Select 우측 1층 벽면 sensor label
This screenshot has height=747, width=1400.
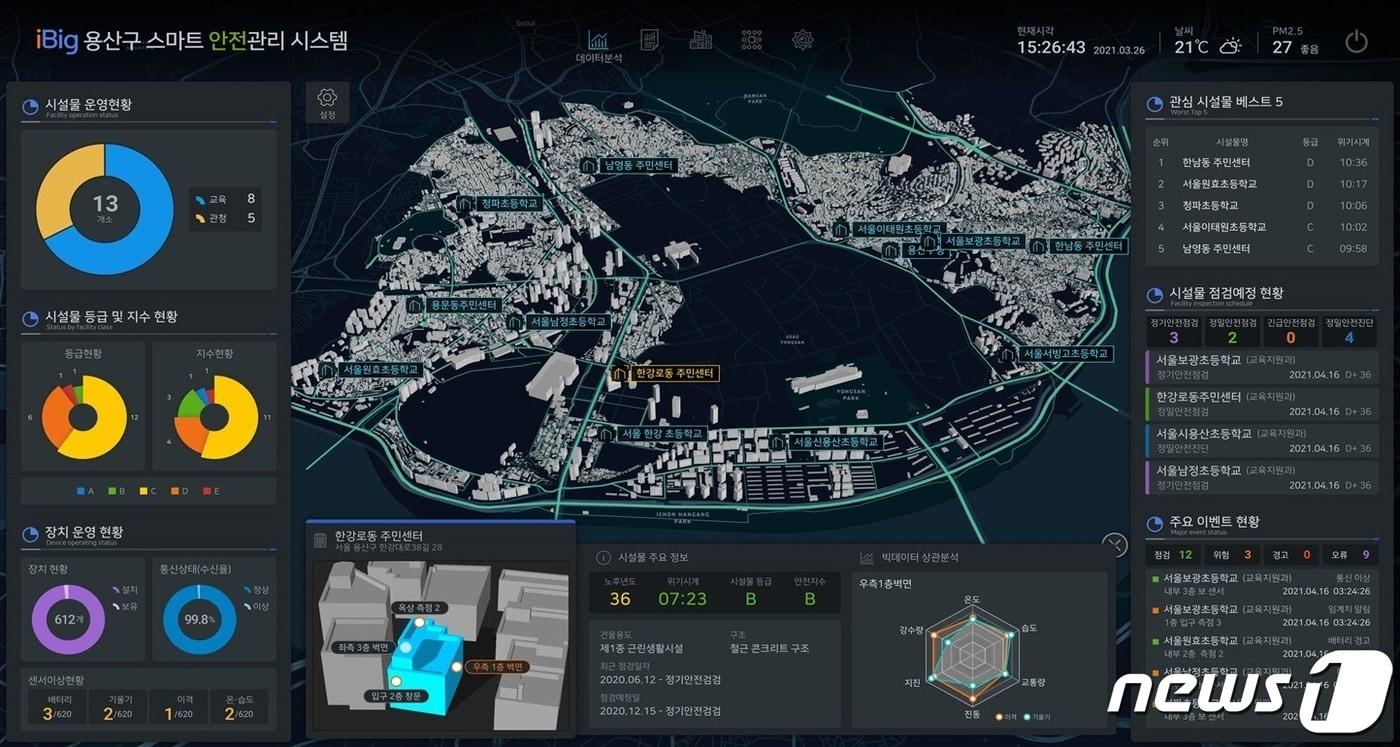click(497, 666)
